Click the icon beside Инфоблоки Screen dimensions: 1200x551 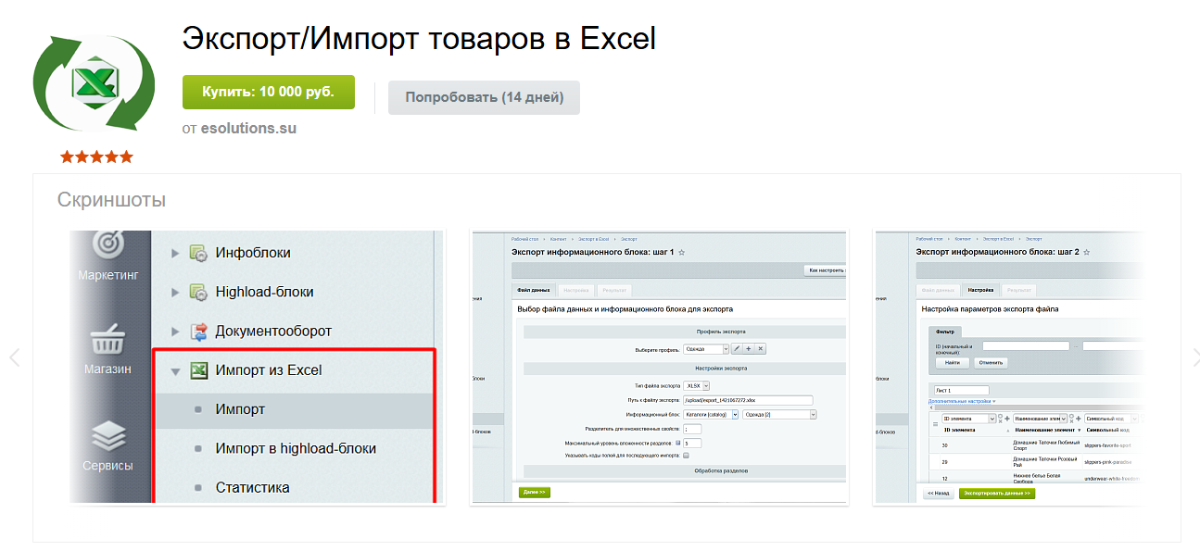click(198, 253)
